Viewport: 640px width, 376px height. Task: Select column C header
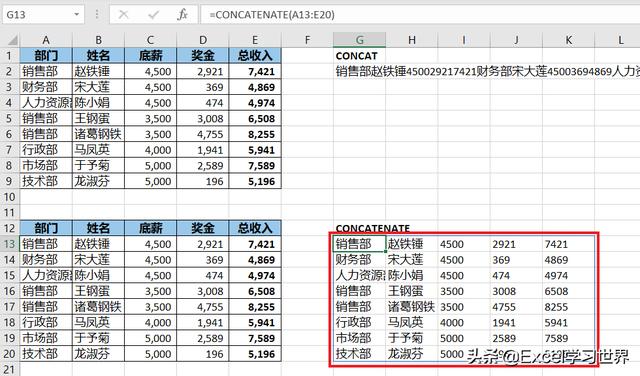(150, 40)
